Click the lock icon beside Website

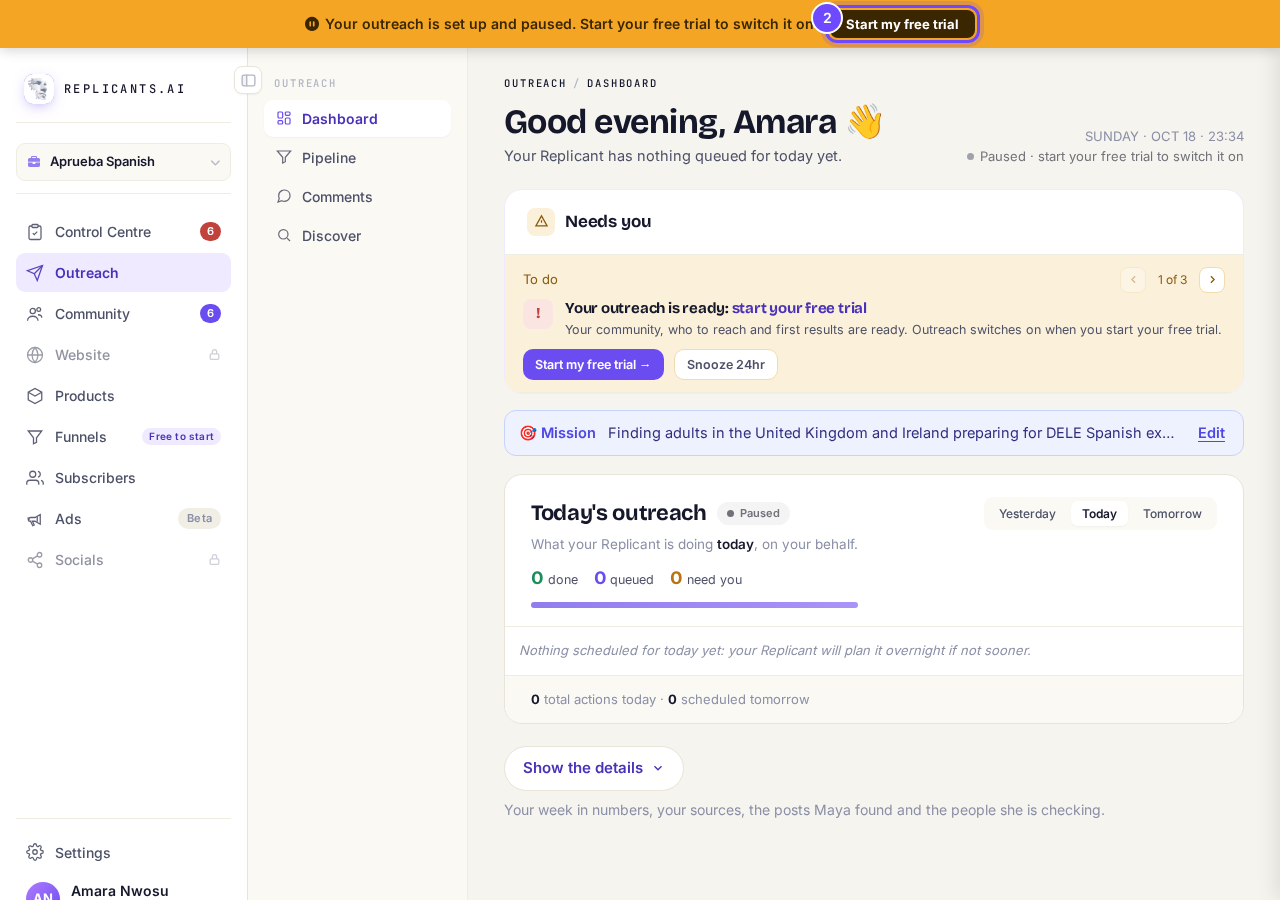(x=214, y=355)
